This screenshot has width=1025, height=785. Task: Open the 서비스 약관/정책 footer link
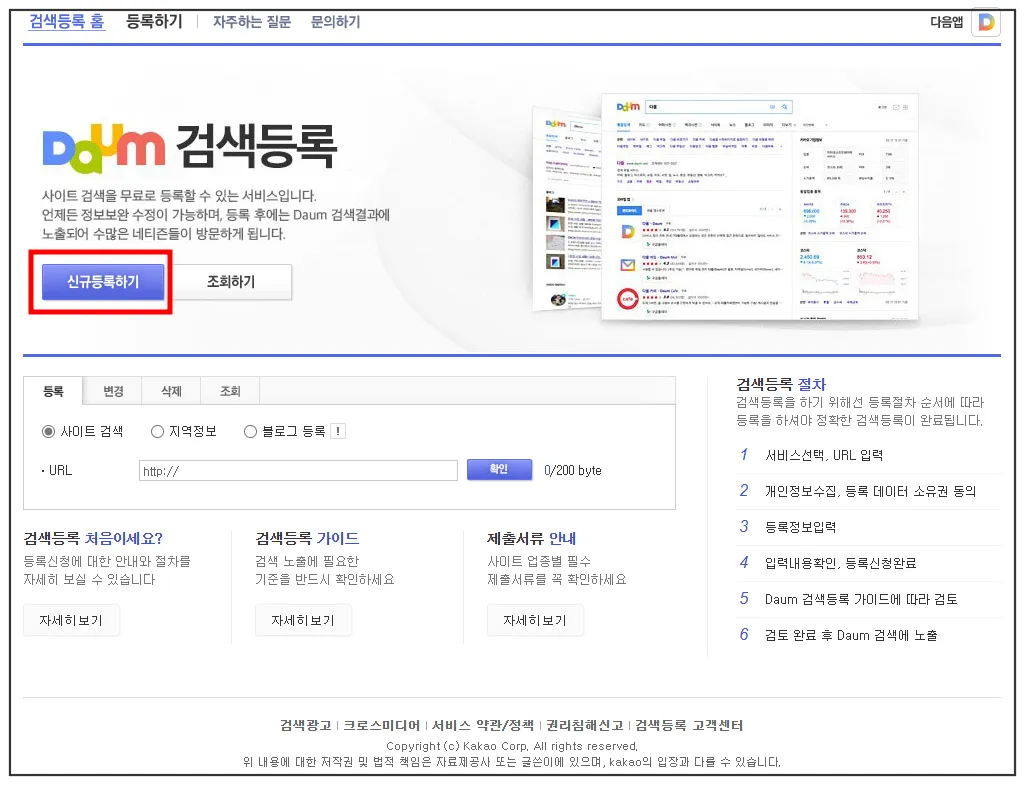click(x=483, y=726)
